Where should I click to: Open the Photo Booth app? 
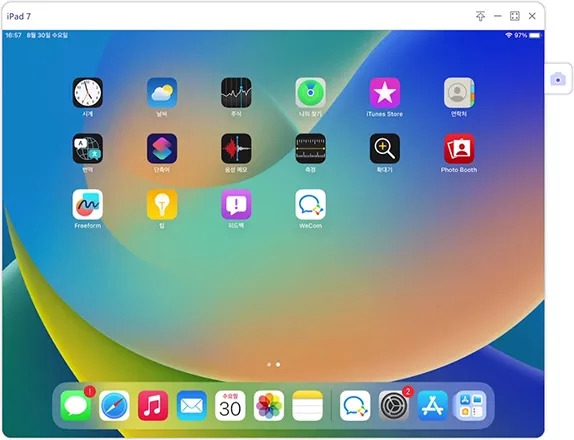459,149
